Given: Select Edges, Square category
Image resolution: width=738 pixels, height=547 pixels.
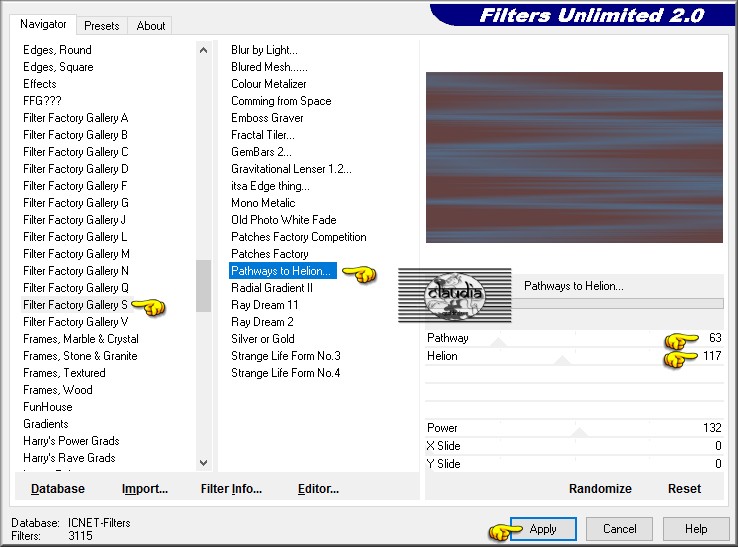Looking at the screenshot, I should (58, 67).
